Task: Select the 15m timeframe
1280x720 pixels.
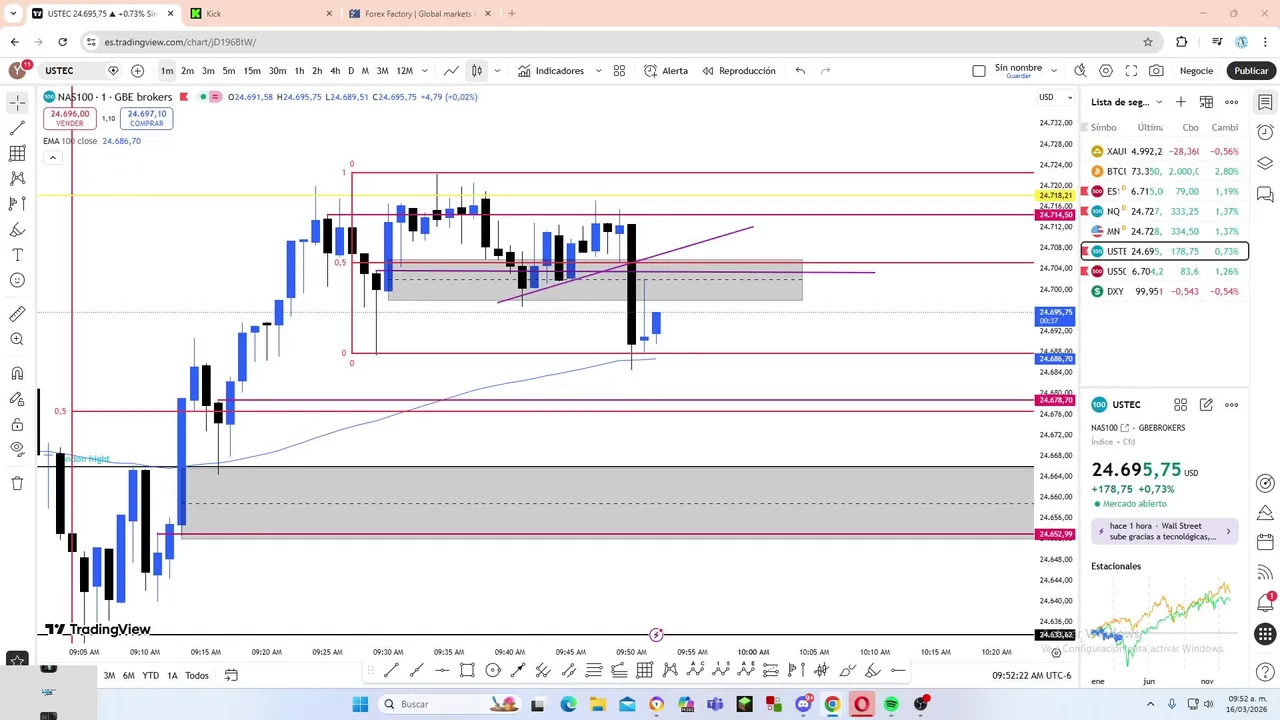Action: [252, 71]
